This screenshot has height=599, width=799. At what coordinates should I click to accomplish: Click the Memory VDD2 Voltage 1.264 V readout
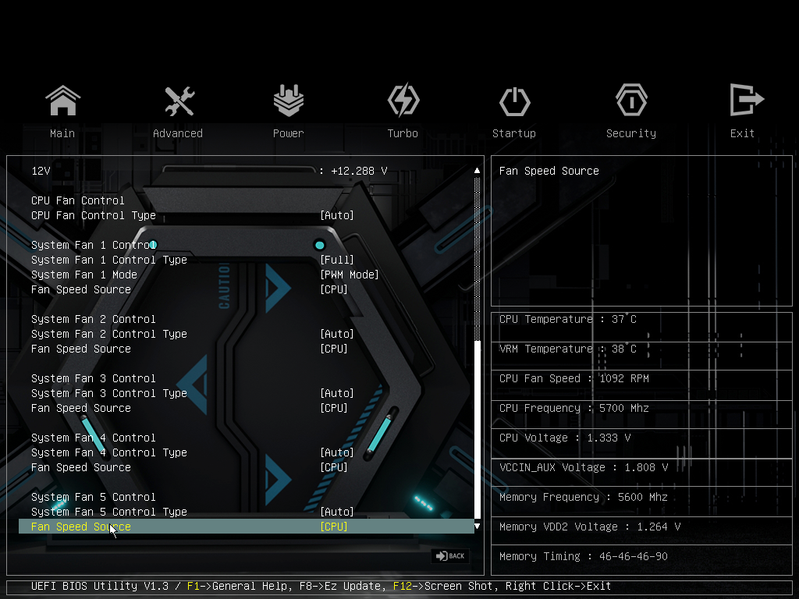point(590,527)
